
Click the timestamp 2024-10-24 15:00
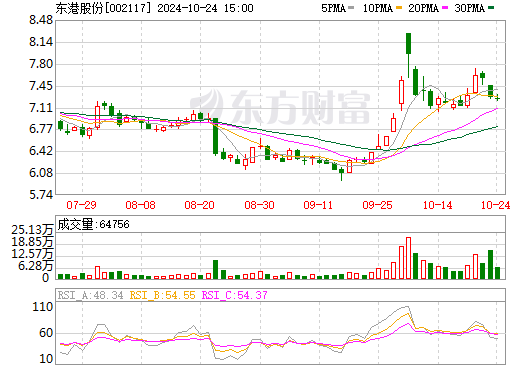point(206,8)
